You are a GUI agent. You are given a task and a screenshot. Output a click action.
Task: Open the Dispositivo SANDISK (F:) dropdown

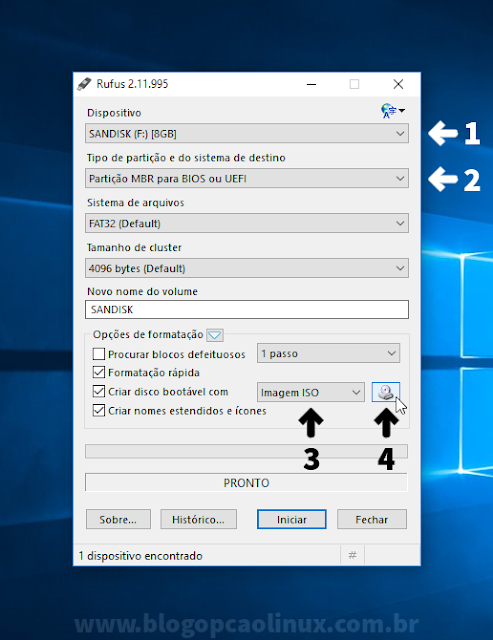coord(247,133)
